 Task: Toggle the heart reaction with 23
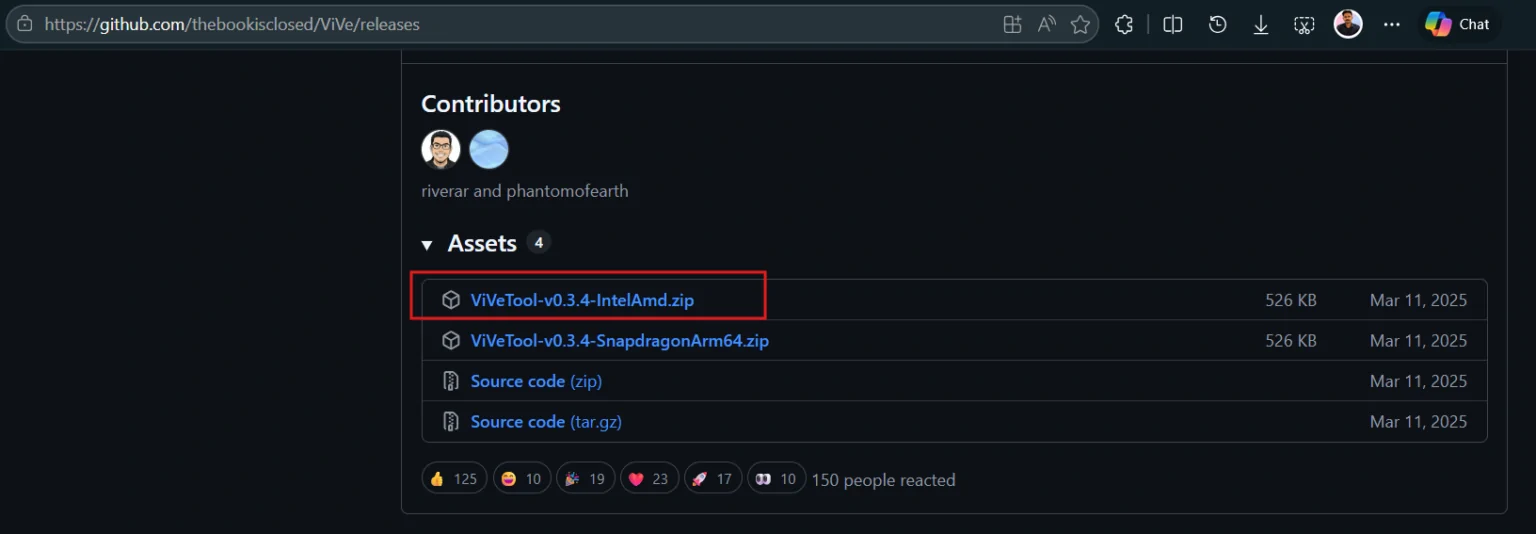coord(649,479)
